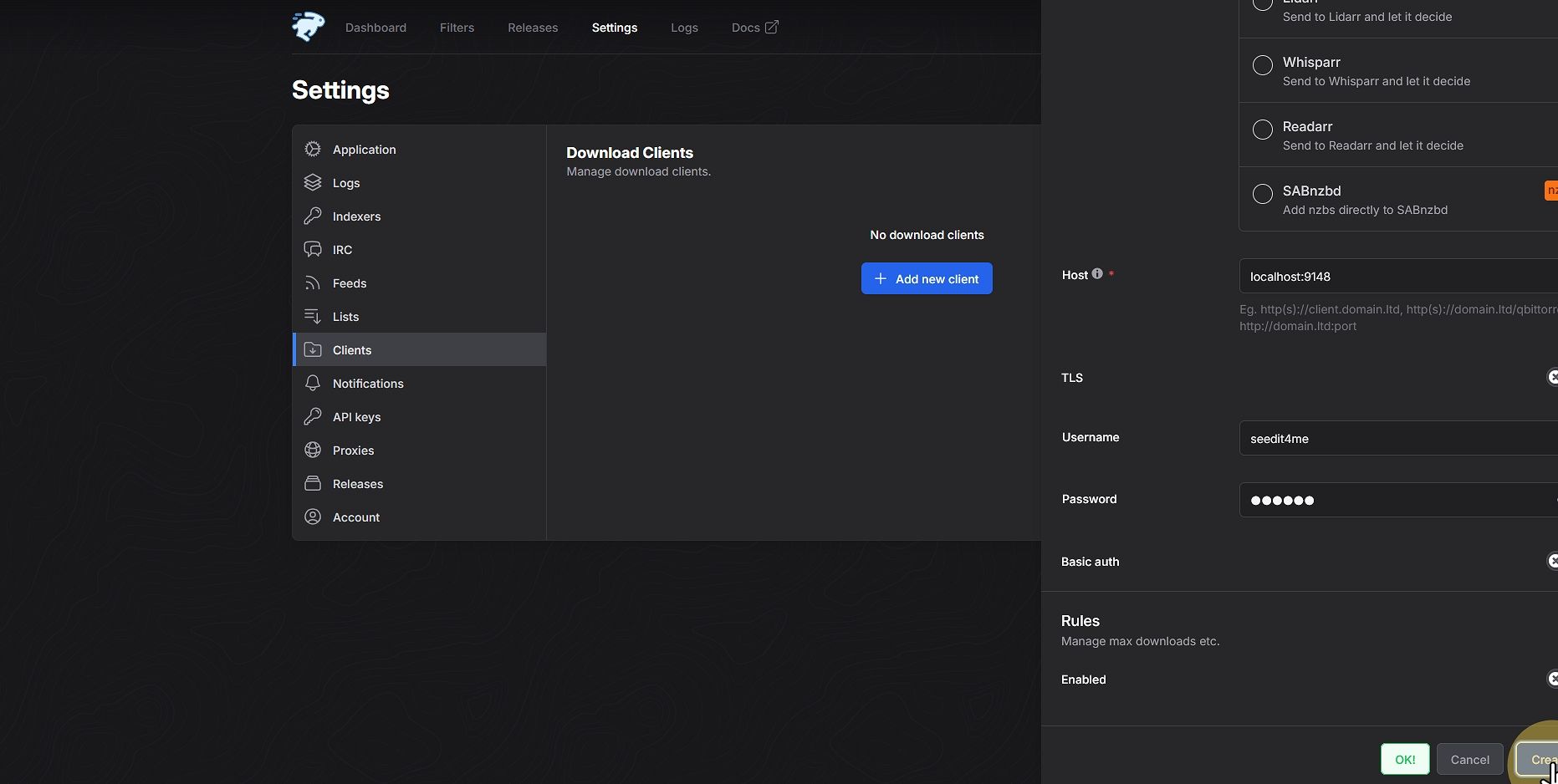
Task: Toggle the TLS switch
Action: [1553, 377]
